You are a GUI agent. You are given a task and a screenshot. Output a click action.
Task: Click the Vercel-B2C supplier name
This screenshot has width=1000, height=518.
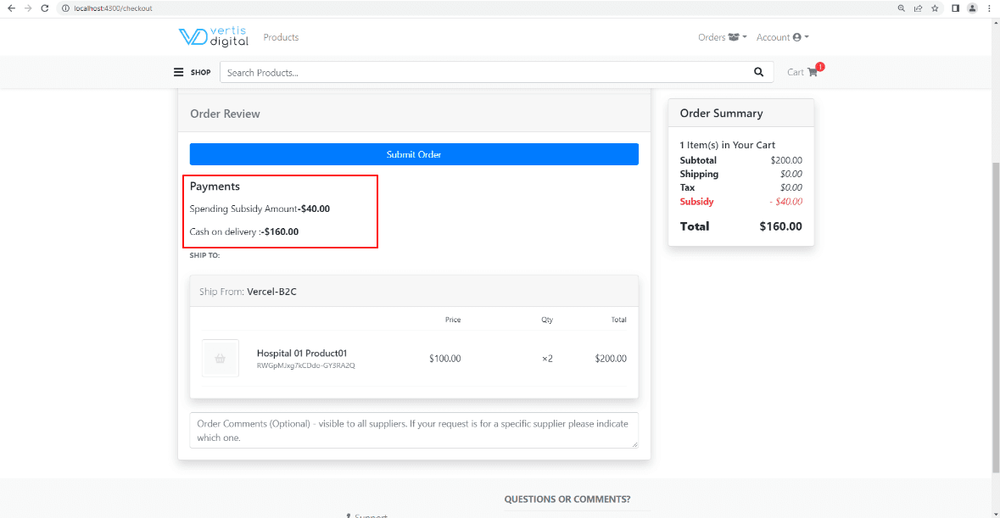click(x=272, y=292)
